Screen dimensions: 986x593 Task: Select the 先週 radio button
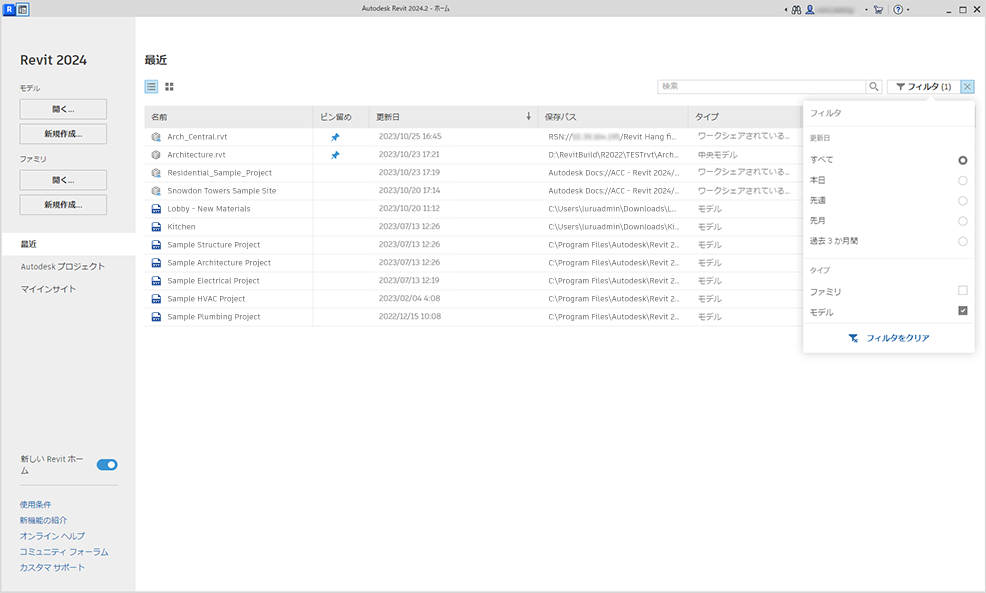(962, 201)
